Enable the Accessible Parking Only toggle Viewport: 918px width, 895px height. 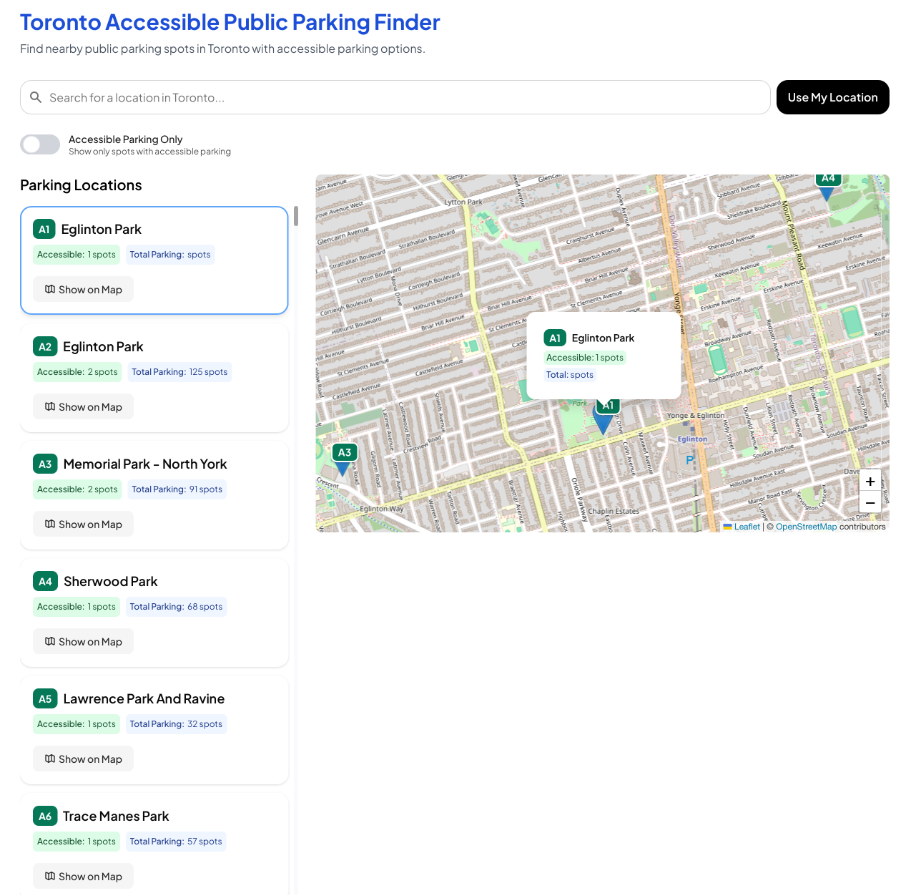coord(40,145)
